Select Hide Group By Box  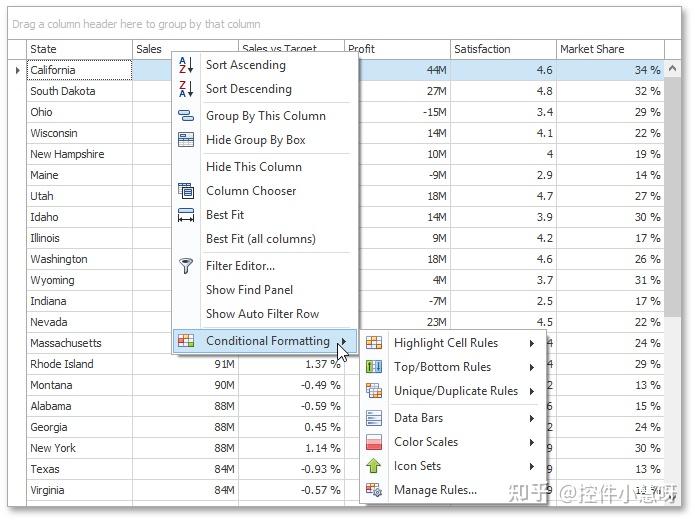coord(265,140)
